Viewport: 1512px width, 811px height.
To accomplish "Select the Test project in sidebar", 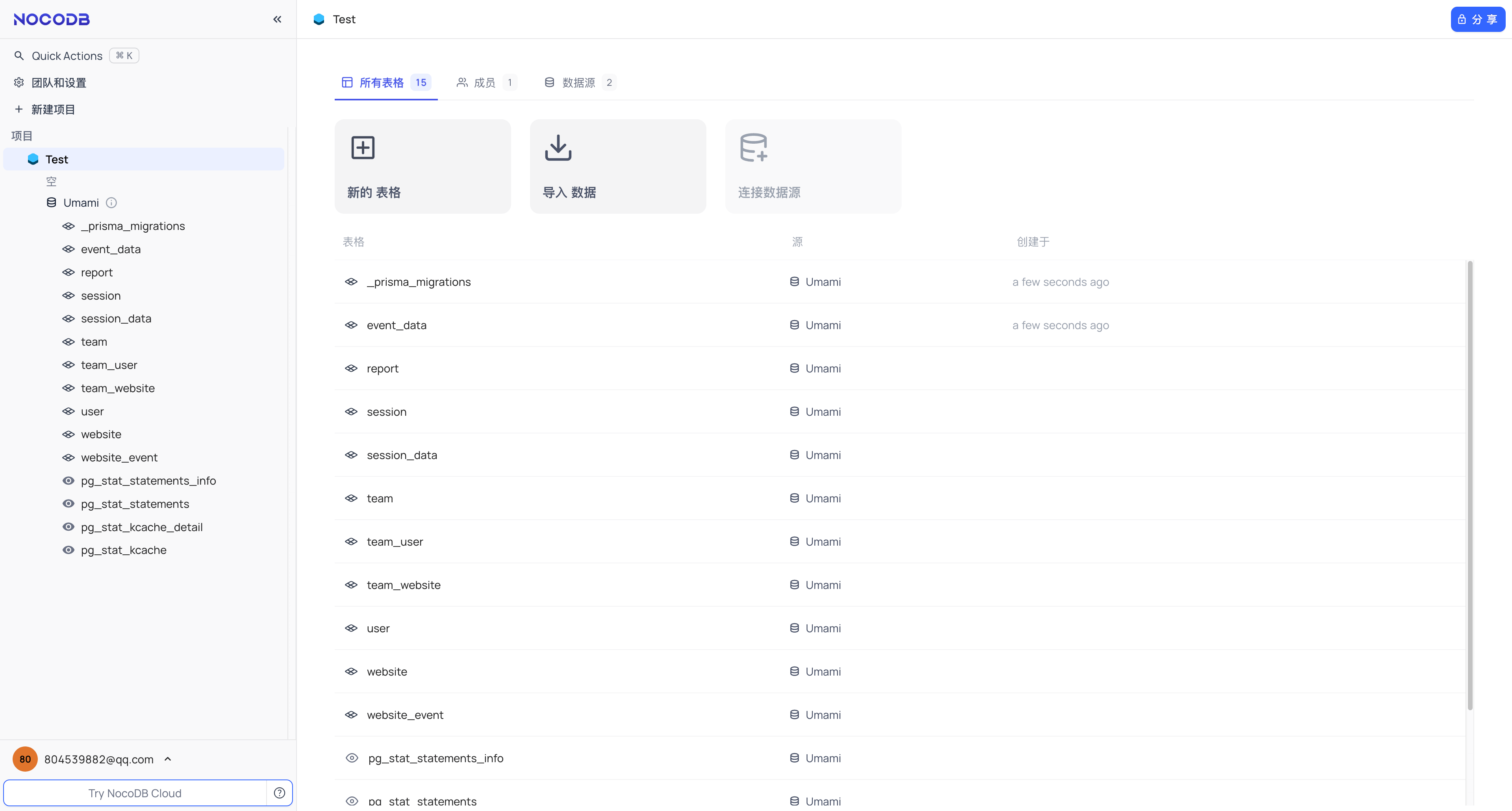I will point(144,159).
